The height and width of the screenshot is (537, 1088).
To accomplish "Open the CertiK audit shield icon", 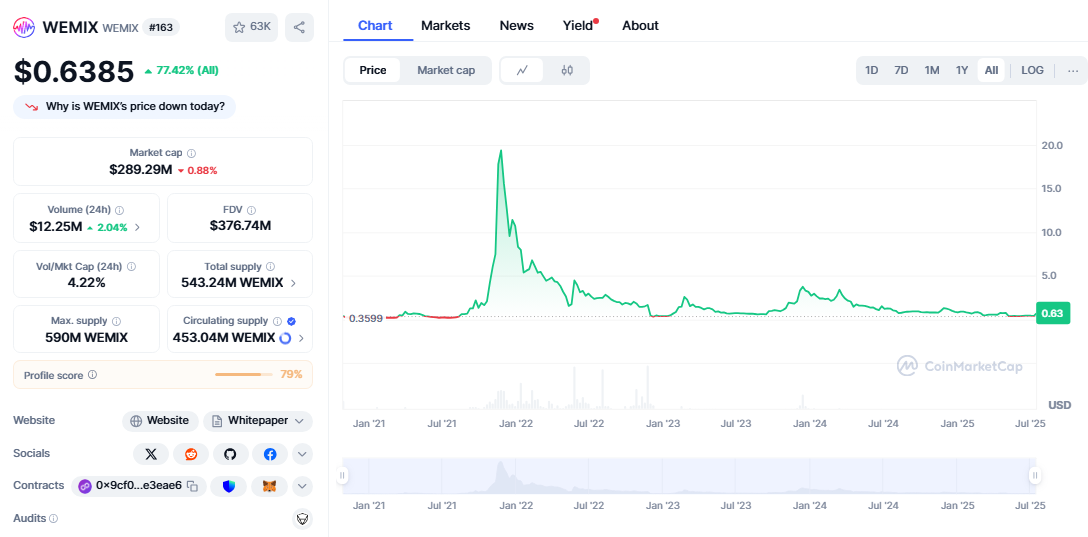I will click(302, 518).
